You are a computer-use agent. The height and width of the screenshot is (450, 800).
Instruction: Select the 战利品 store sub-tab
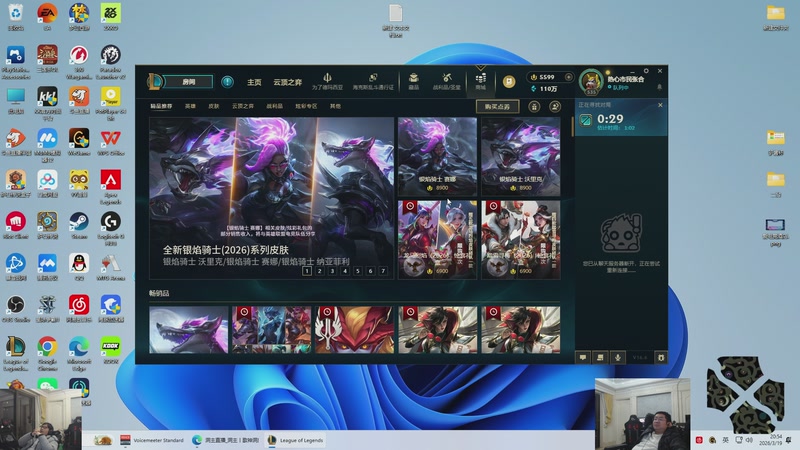click(274, 106)
